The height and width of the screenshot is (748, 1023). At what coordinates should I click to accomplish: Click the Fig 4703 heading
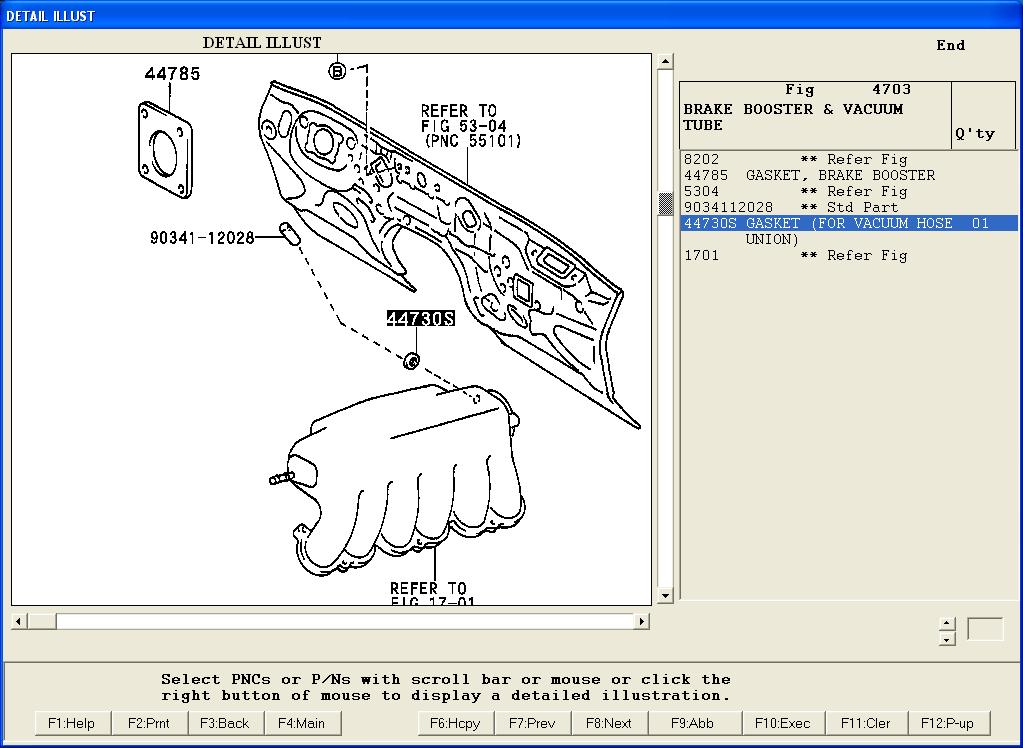tap(847, 89)
